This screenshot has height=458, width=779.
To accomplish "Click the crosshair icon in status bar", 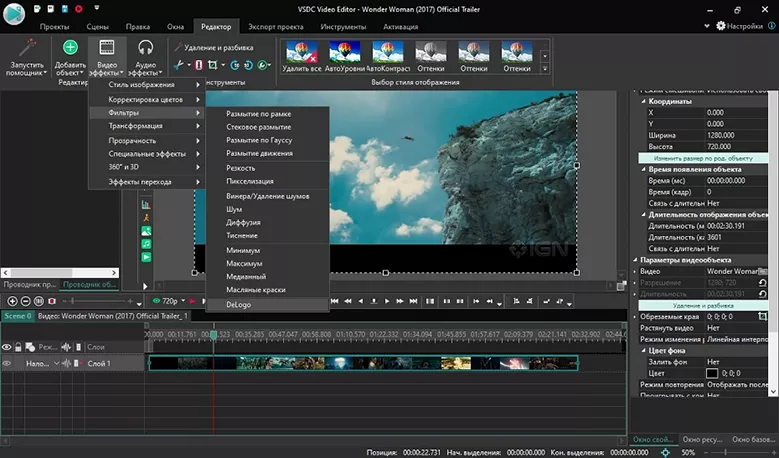I will click(665, 453).
